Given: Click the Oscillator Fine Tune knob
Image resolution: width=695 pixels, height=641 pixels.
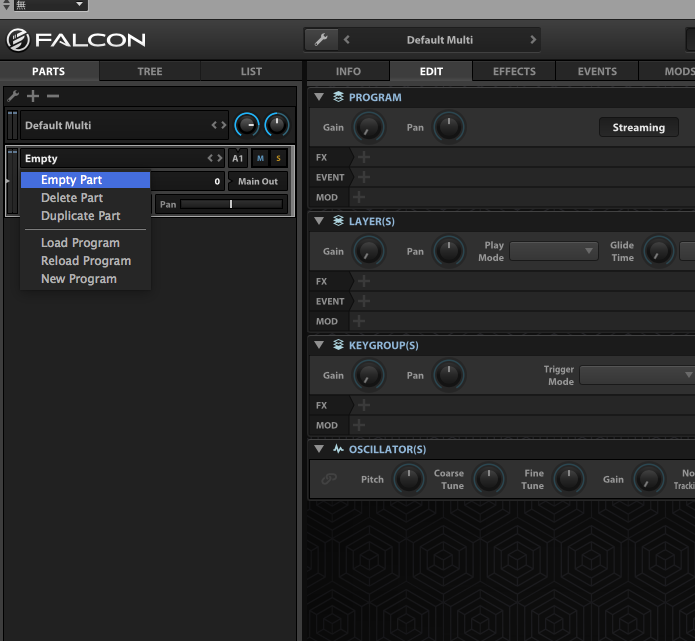Looking at the screenshot, I should click(569, 479).
